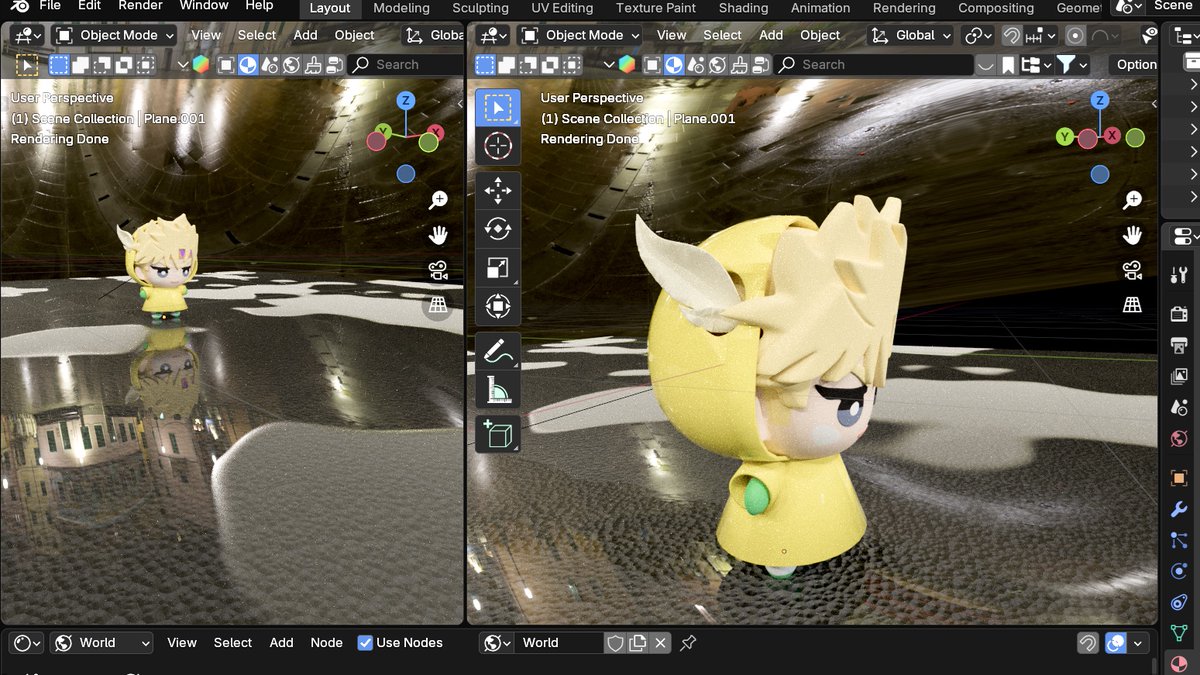Switch to the Shading workspace tab
This screenshot has height=675, width=1200.
743,8
